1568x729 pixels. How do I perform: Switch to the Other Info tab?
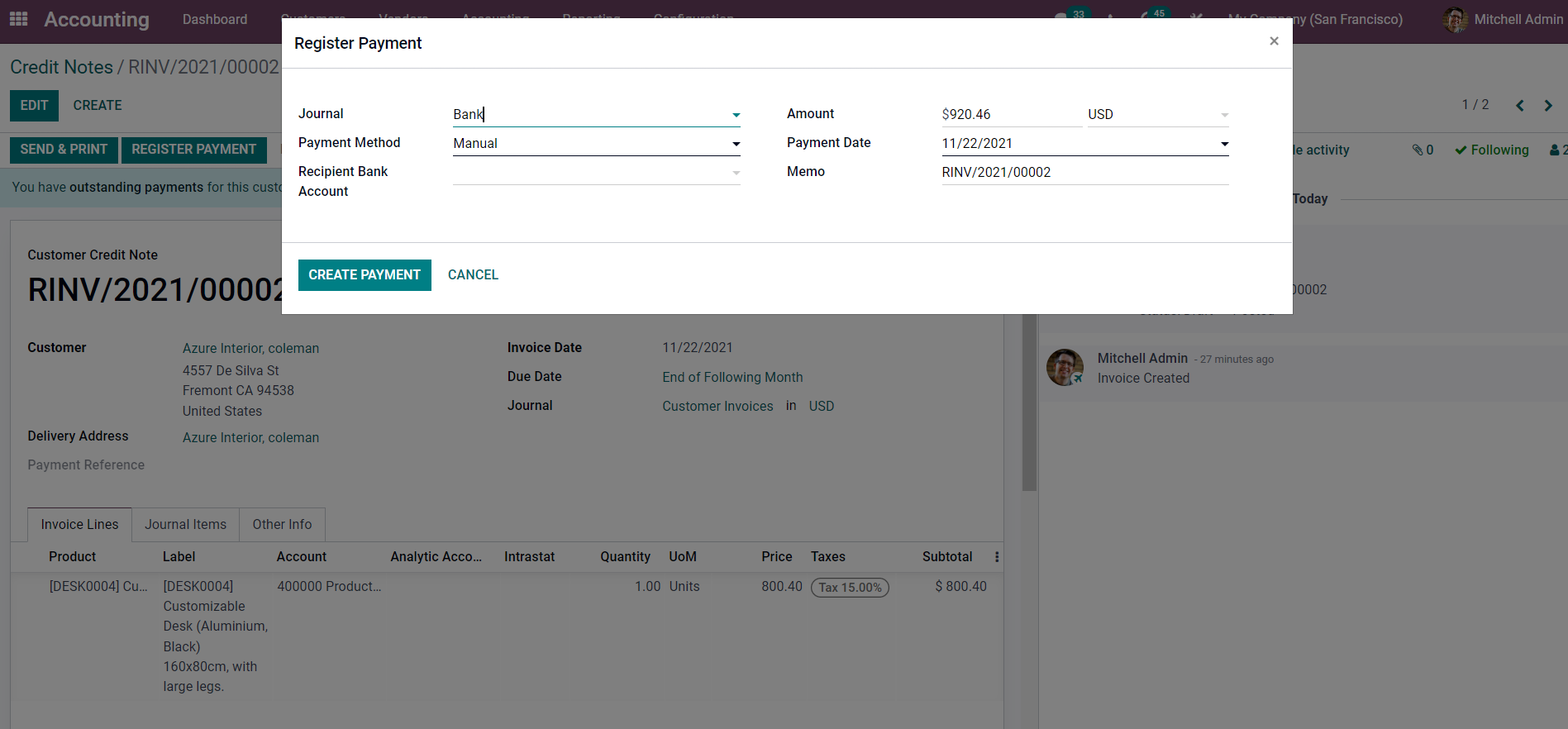click(282, 525)
